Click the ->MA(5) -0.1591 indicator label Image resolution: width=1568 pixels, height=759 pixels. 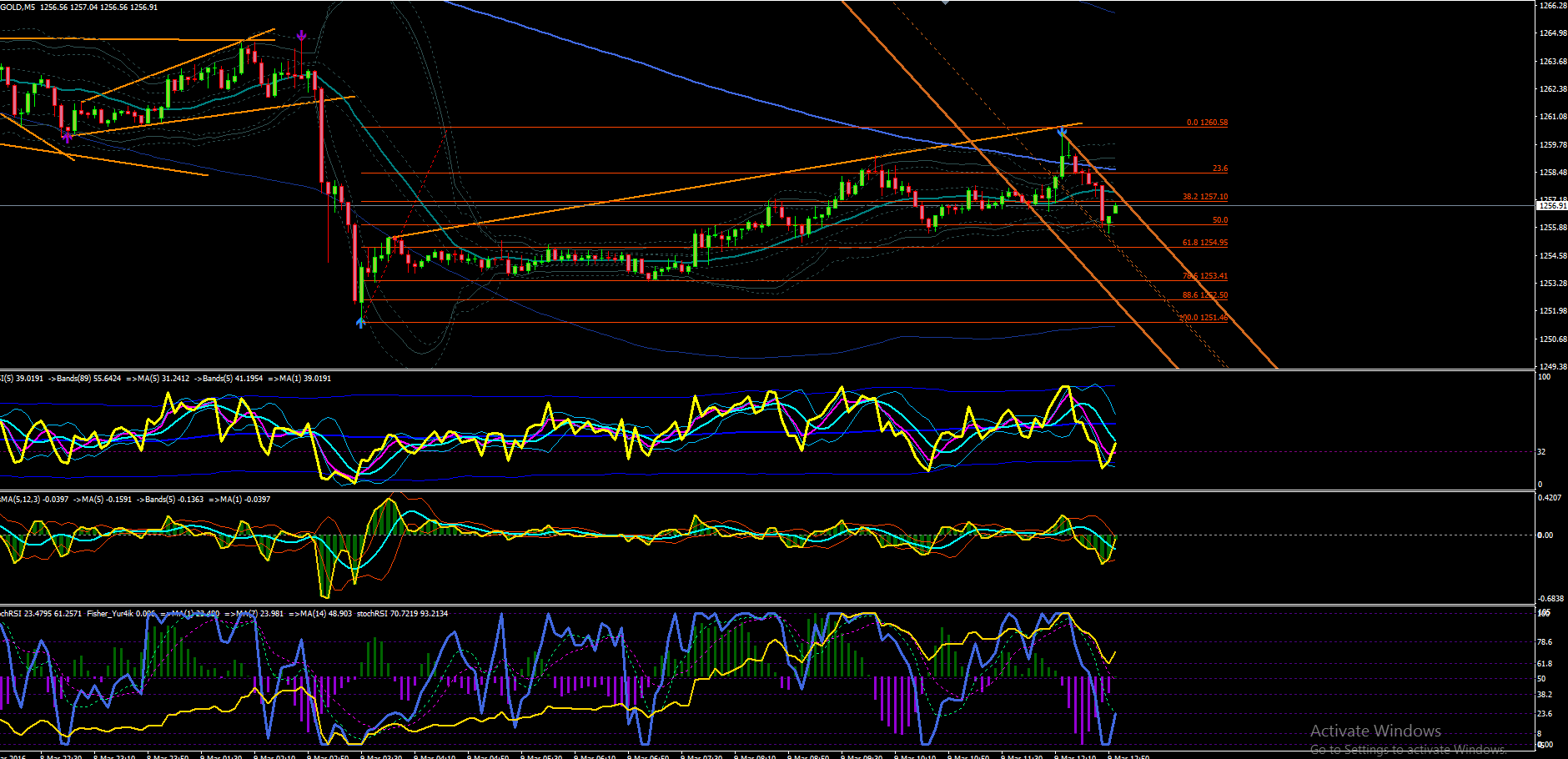(x=103, y=500)
